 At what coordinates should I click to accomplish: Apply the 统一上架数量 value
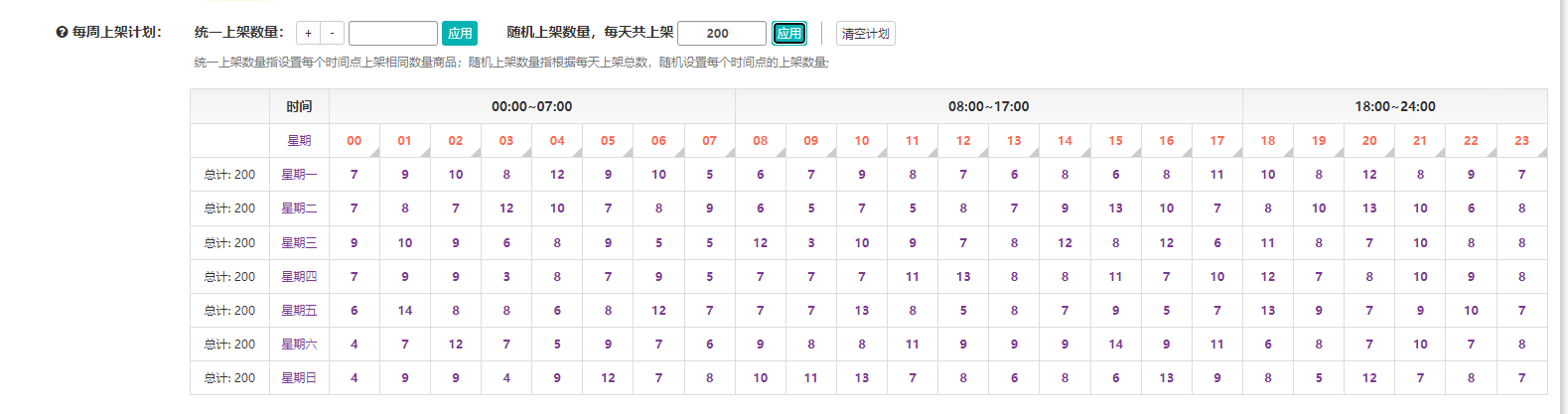pyautogui.click(x=460, y=34)
